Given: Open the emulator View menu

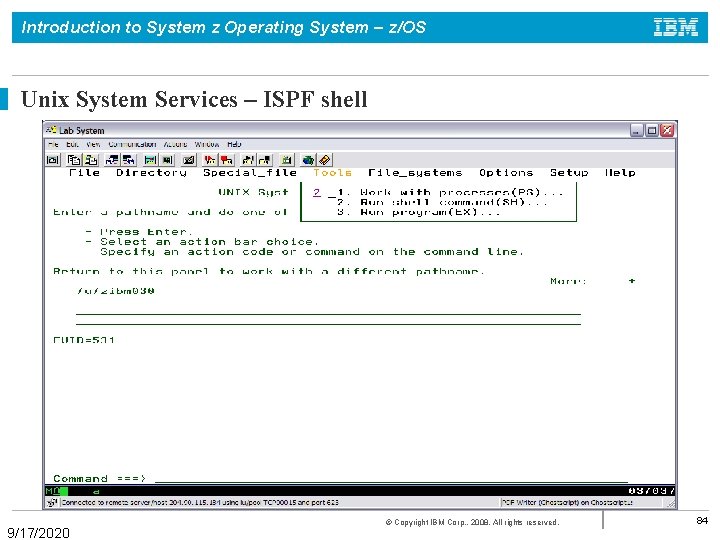Looking at the screenshot, I should (93, 144).
